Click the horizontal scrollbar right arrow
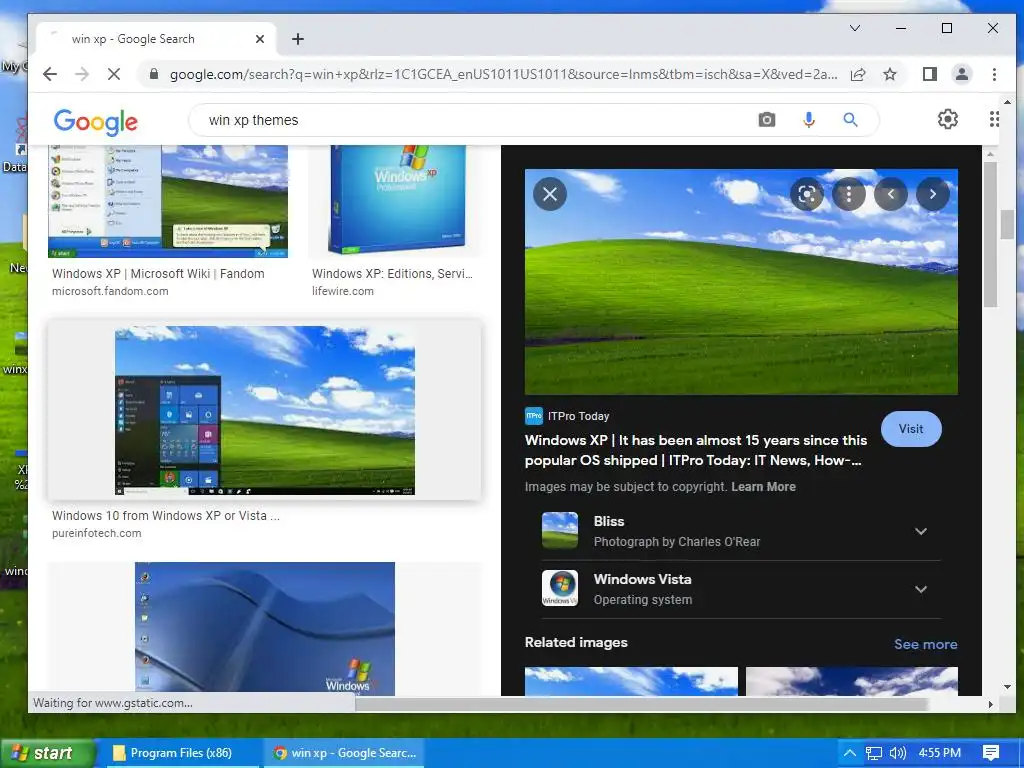The width and height of the screenshot is (1024, 768). [991, 704]
